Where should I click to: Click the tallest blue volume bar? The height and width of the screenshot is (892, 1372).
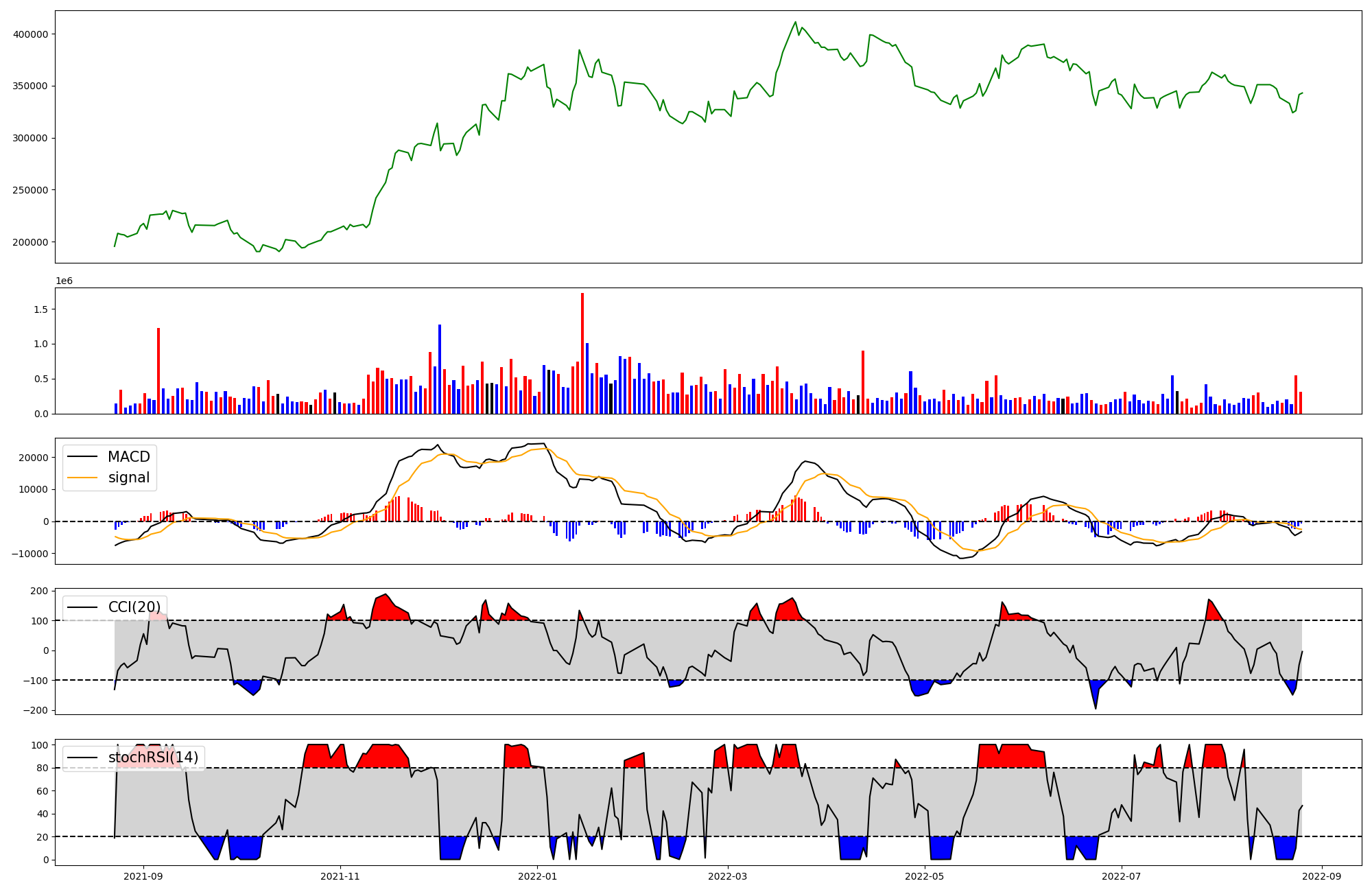[440, 371]
